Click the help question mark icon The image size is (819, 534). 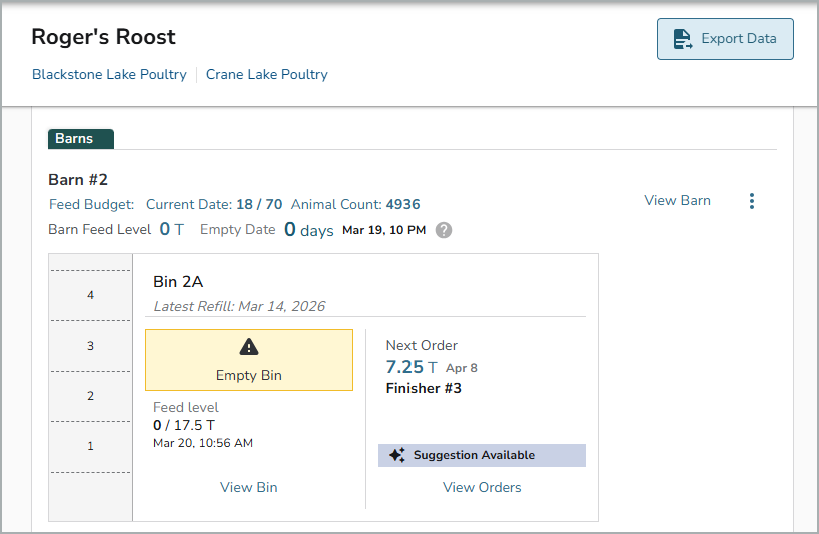click(x=444, y=230)
